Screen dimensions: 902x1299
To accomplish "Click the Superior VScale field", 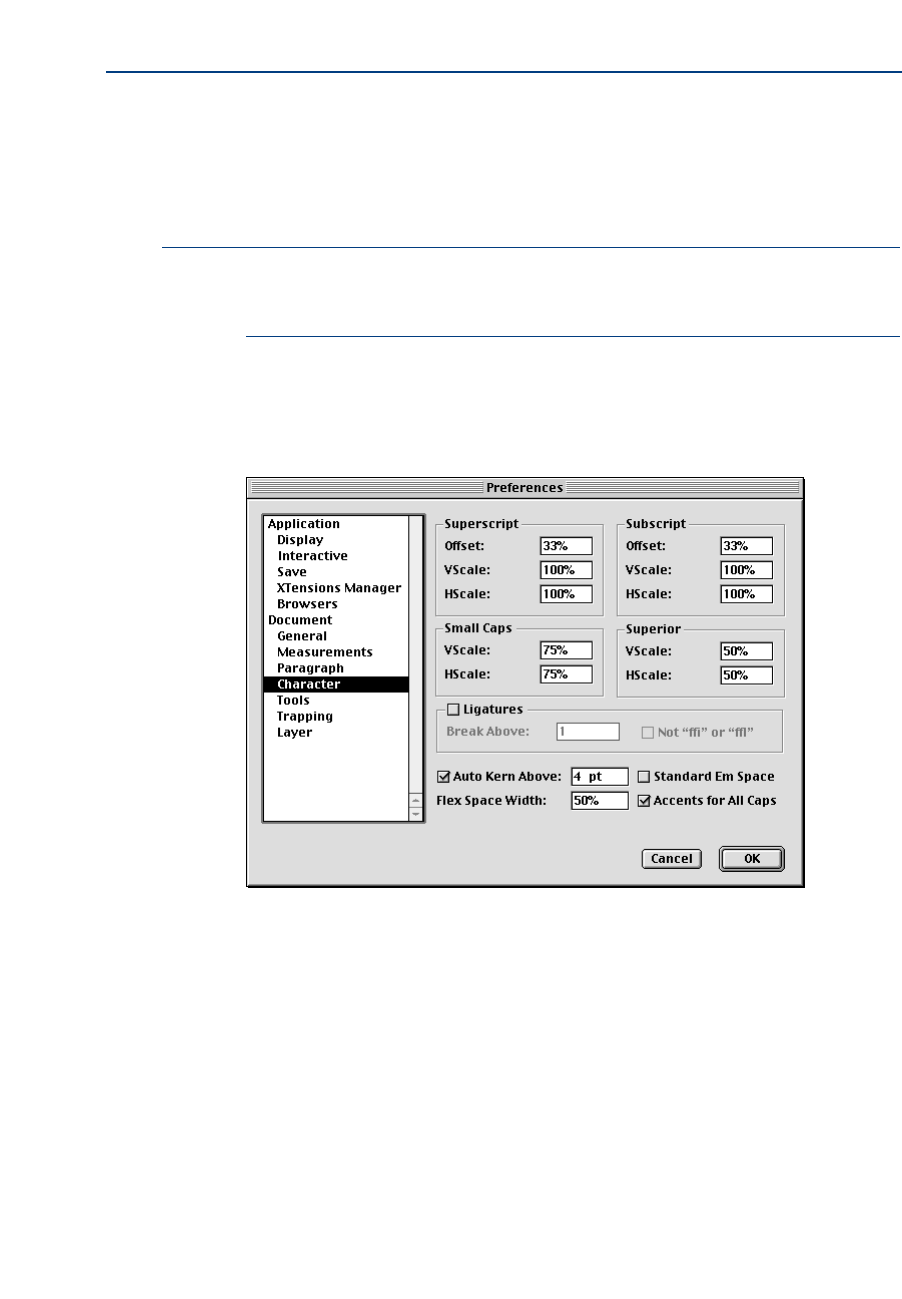I will 747,651.
